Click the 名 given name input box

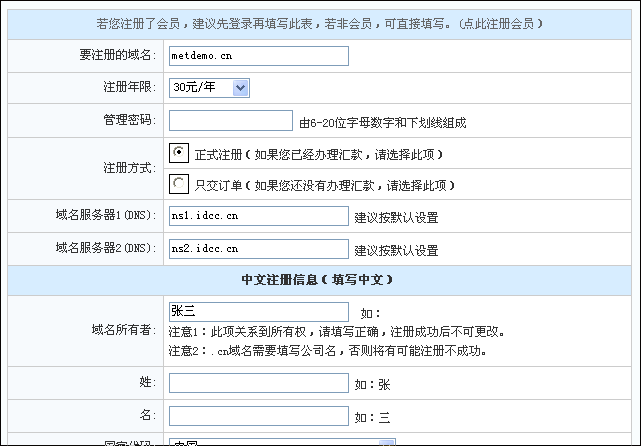(259, 414)
